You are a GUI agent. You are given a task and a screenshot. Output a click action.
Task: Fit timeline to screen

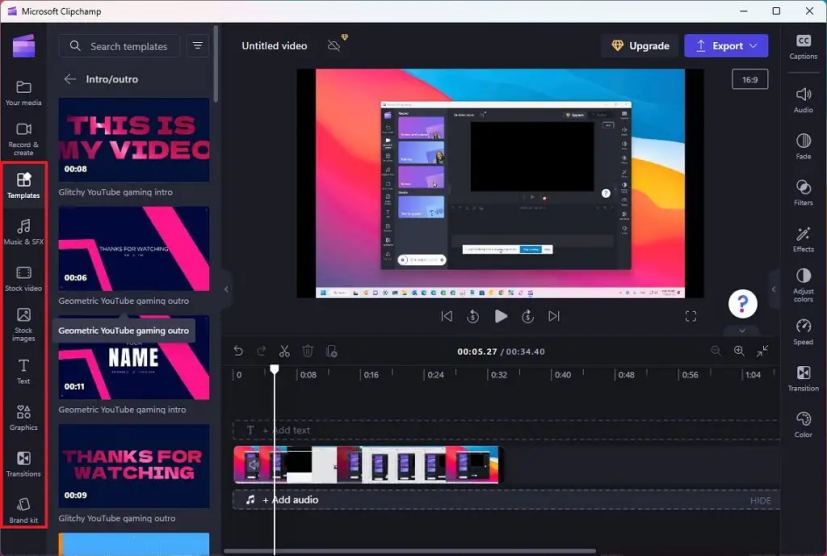coord(763,351)
